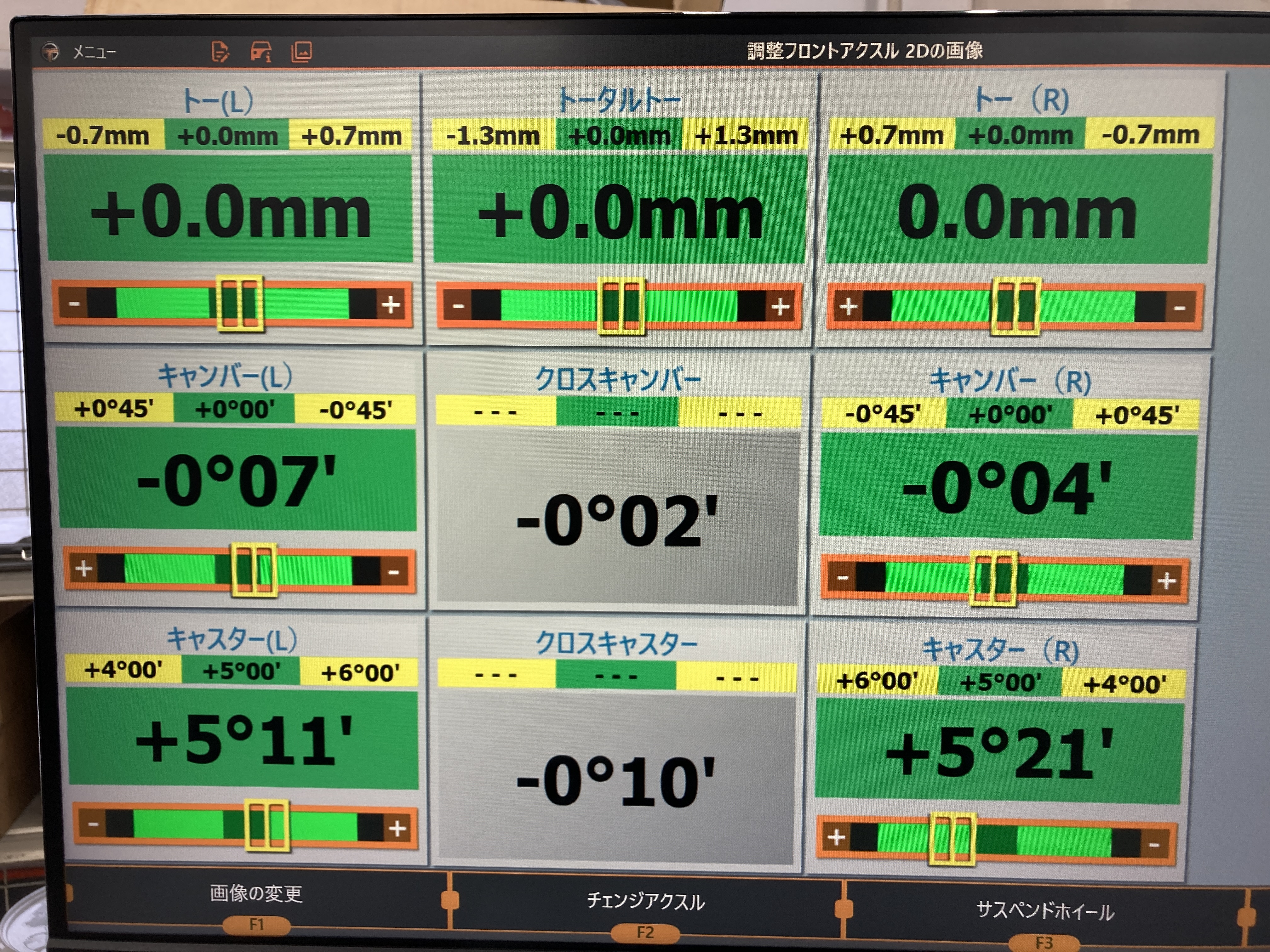Click minus icon on トータルトー gauge
The width and height of the screenshot is (1270, 952).
(x=458, y=306)
